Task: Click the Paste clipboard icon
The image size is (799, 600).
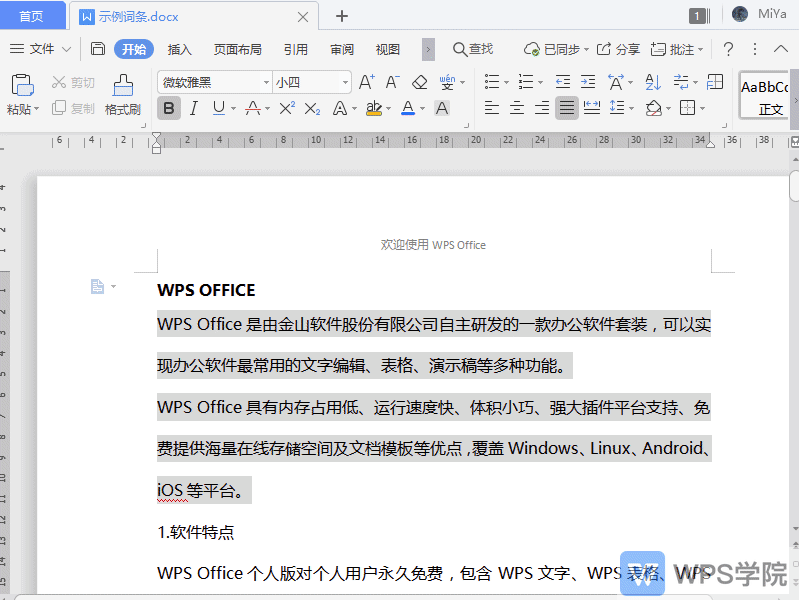Action: pyautogui.click(x=22, y=85)
